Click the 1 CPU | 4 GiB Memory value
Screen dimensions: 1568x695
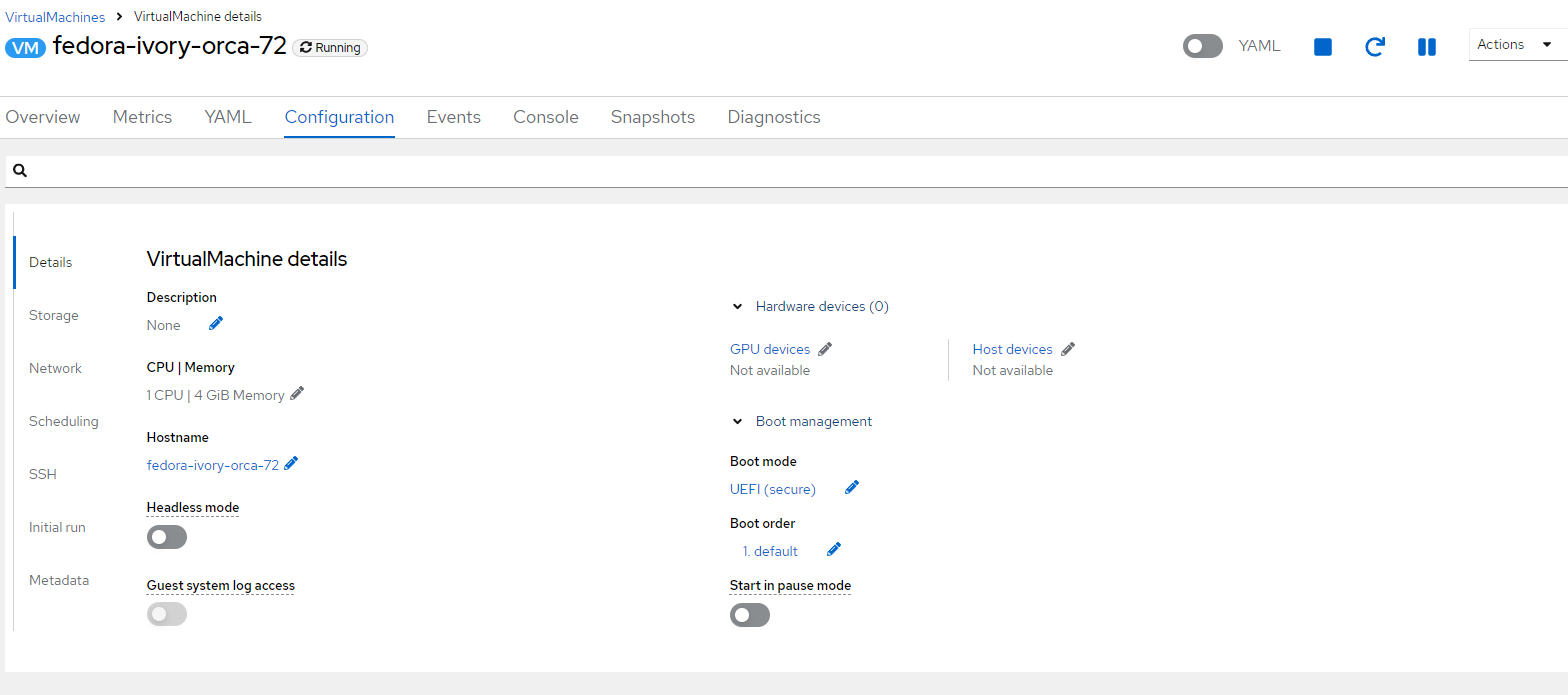click(x=215, y=395)
